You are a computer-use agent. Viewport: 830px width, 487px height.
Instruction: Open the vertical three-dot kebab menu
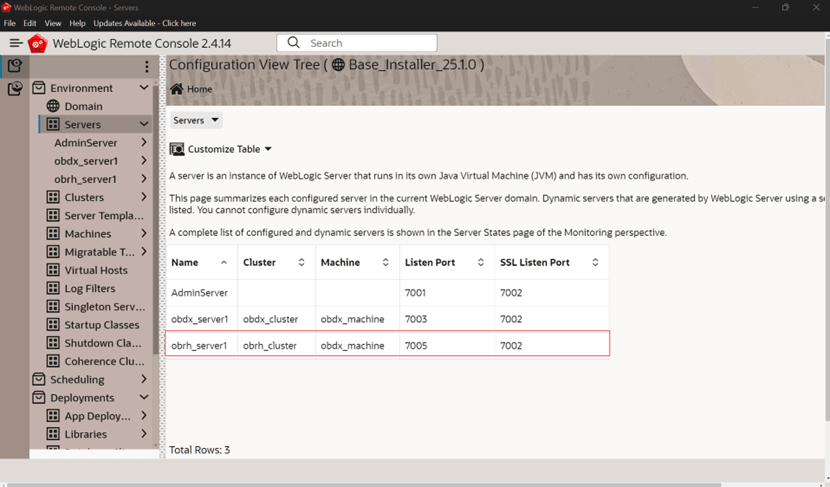(147, 66)
